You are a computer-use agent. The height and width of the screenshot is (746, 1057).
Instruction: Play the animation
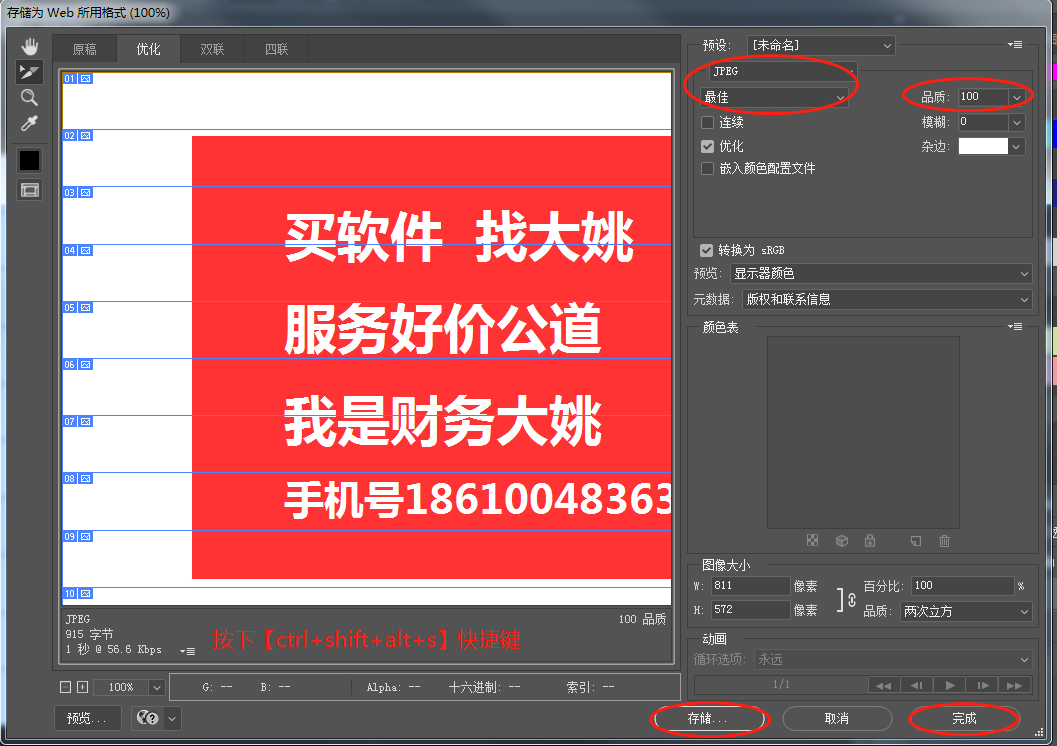click(949, 685)
